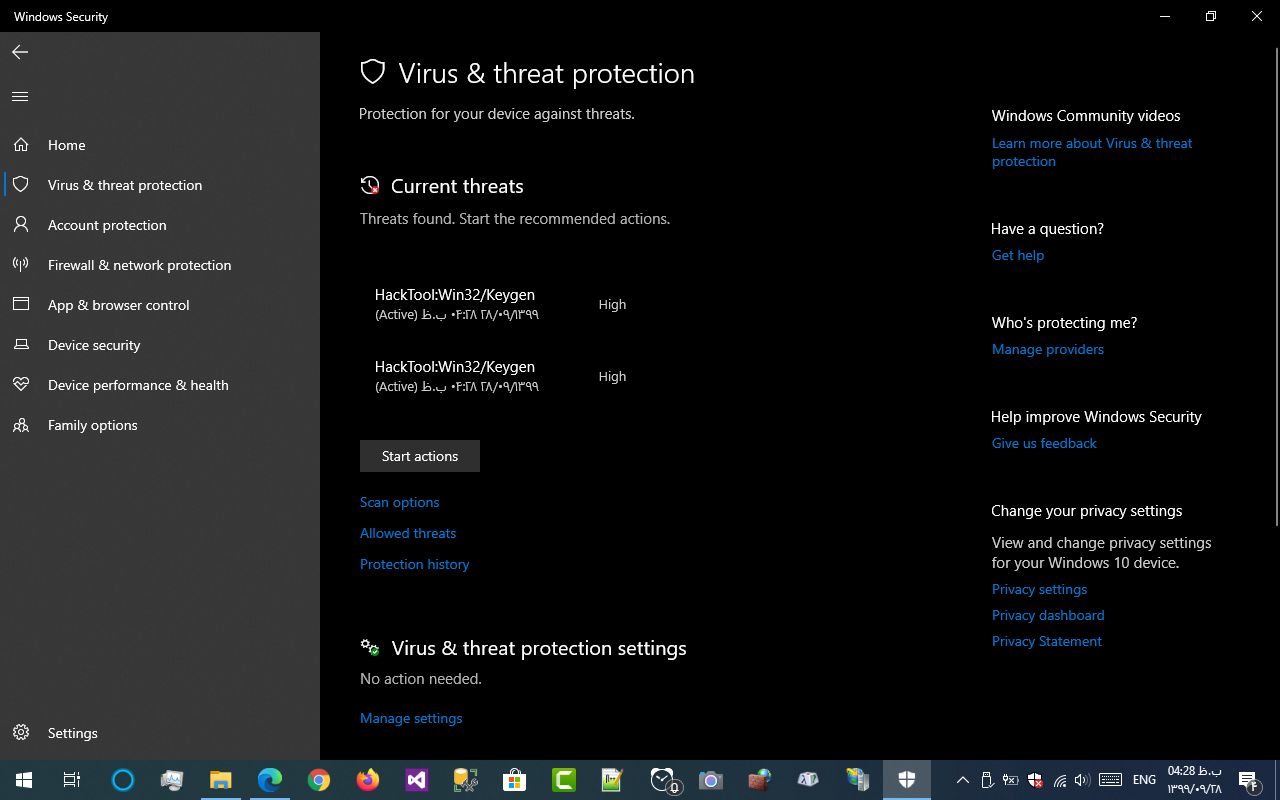Toggle the hamburger navigation menu
Screen dimensions: 1280x800
(20, 96)
